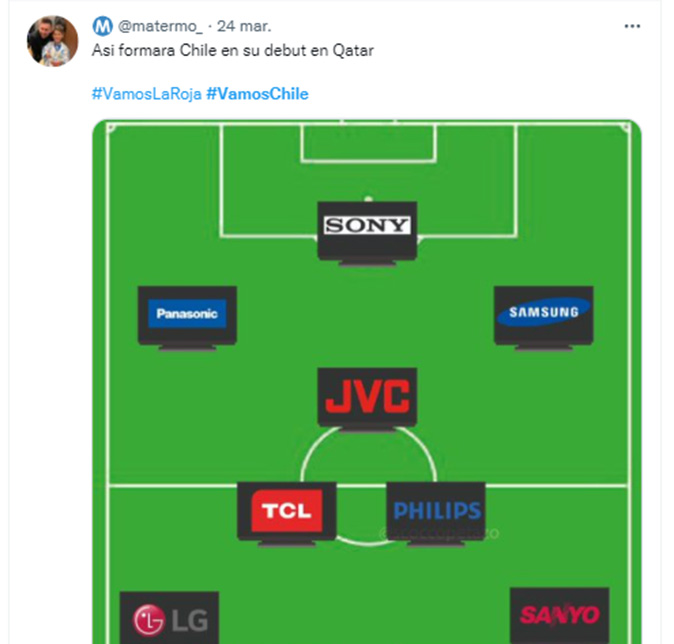The width and height of the screenshot is (674, 644).
Task: Open the #VamosLaRoja hashtag
Action: 147,94
